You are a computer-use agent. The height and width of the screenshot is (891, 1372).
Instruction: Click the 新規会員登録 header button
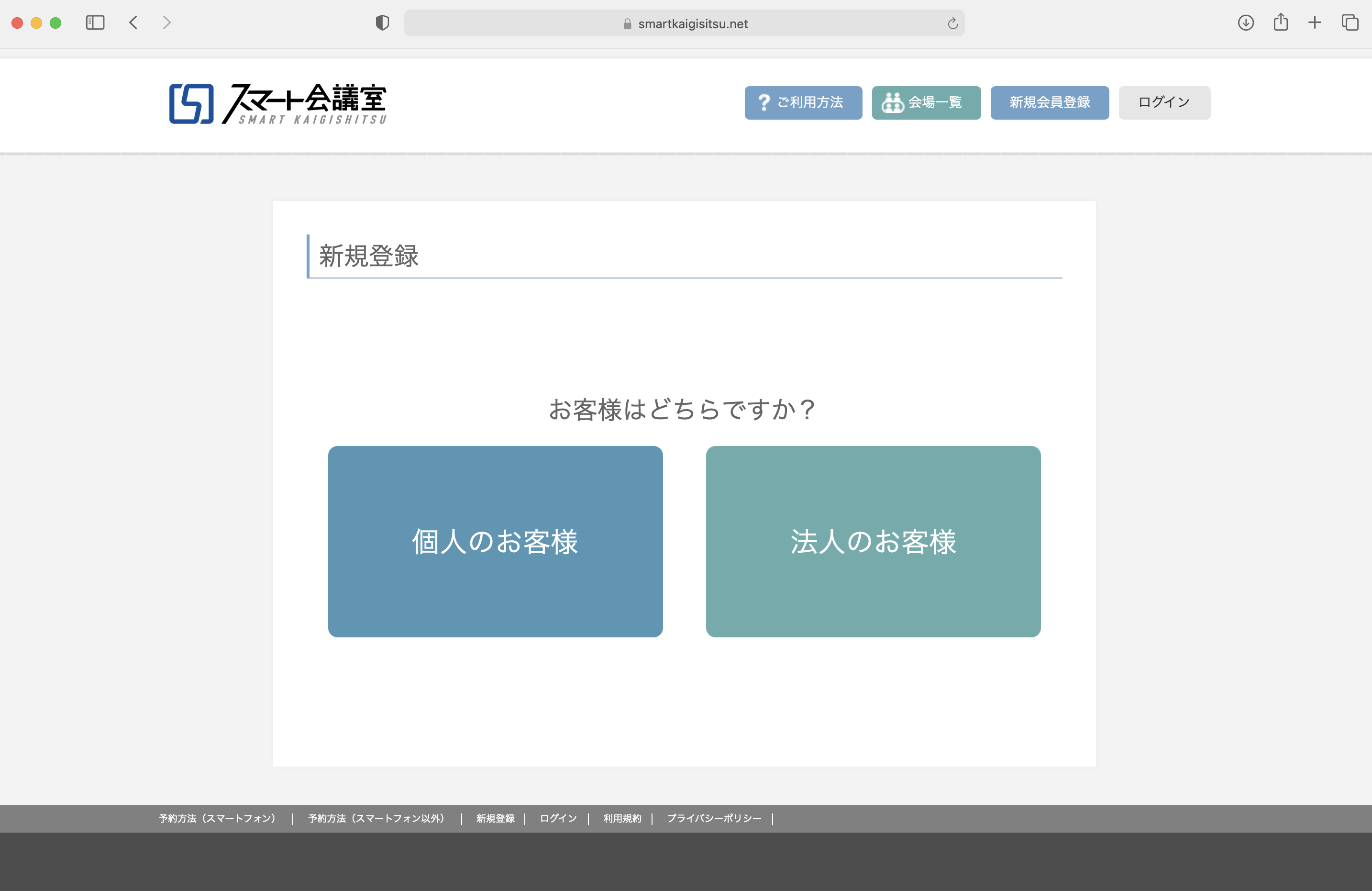[x=1049, y=103]
